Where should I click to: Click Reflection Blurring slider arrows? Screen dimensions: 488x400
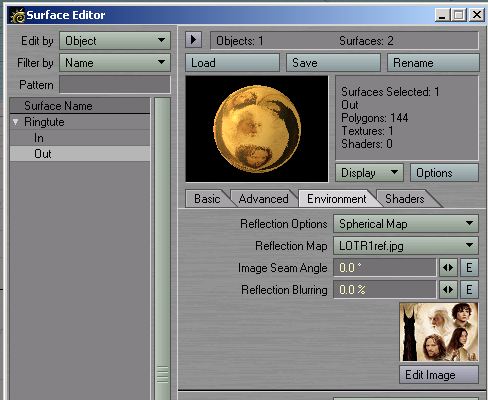tap(448, 290)
